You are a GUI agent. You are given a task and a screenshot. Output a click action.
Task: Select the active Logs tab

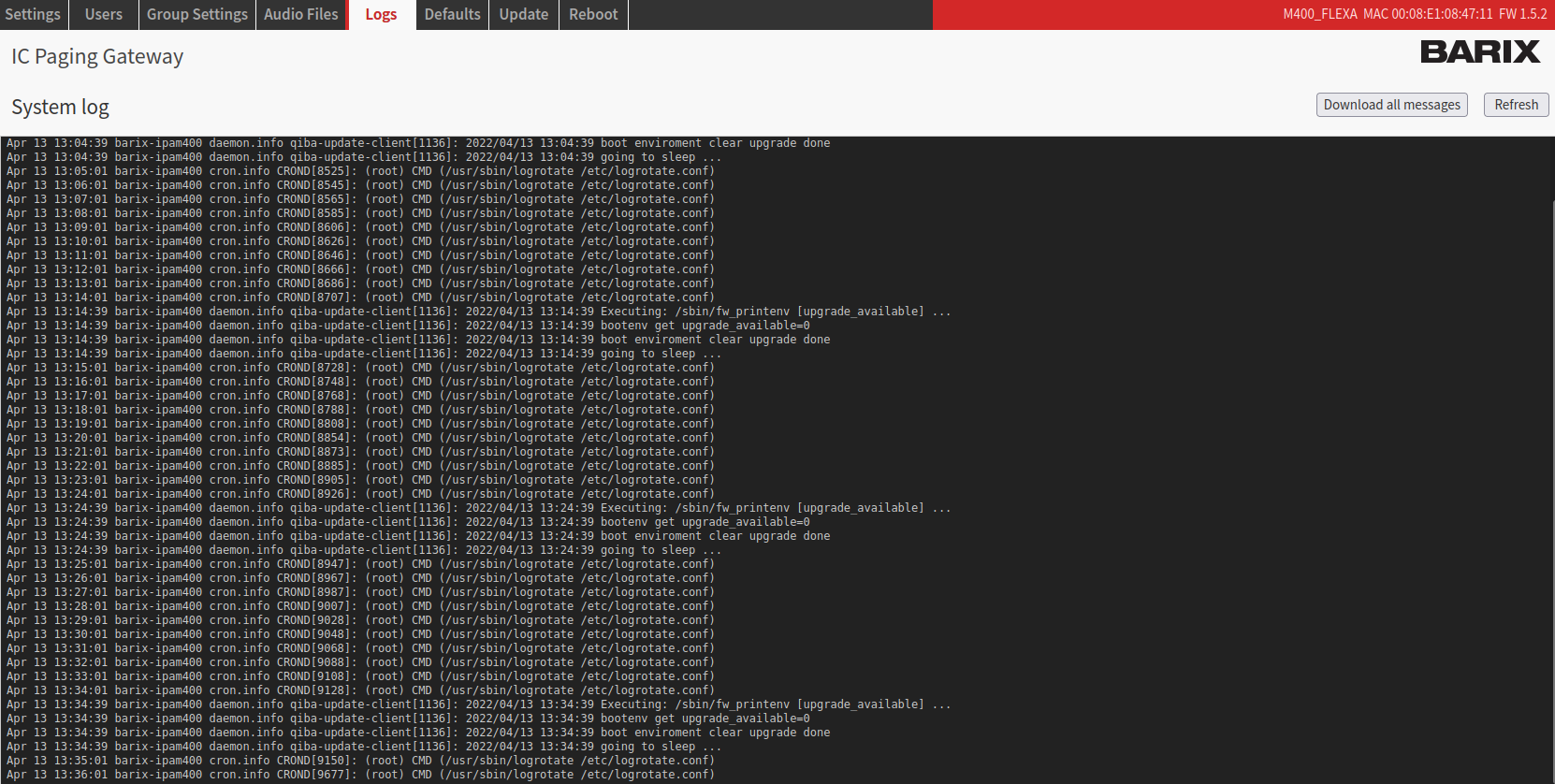[381, 15]
